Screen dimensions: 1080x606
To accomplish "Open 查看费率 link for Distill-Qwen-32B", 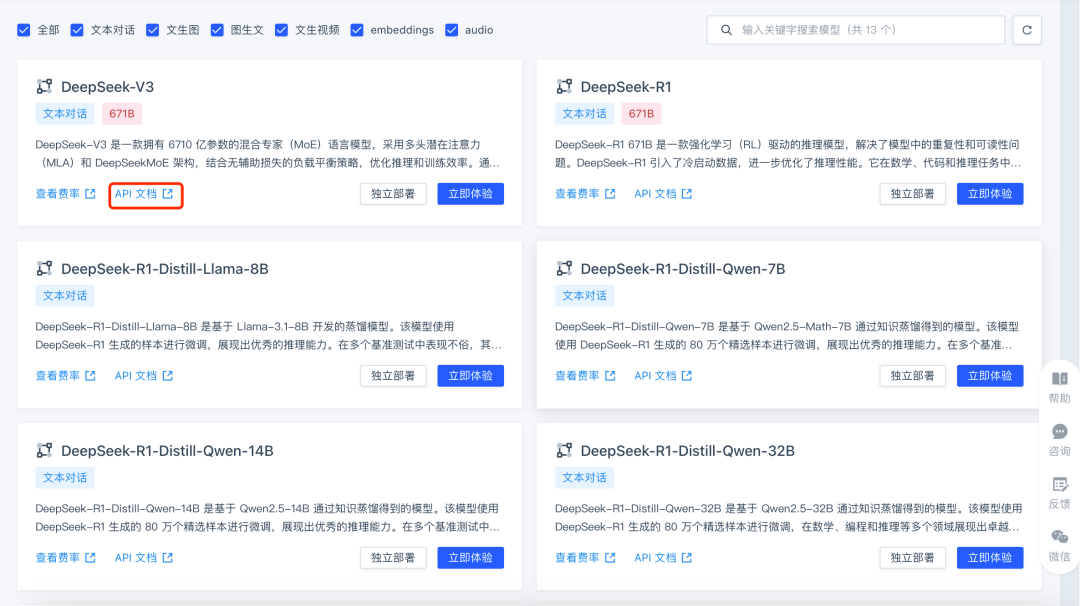I will click(x=585, y=558).
